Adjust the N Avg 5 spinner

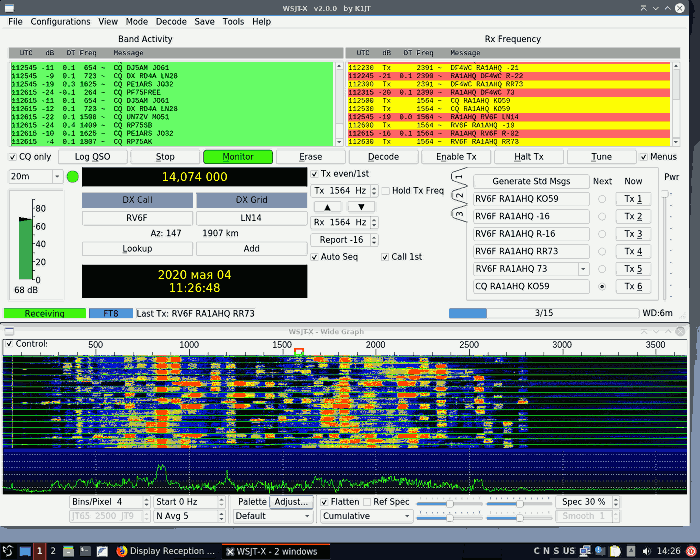[x=221, y=516]
